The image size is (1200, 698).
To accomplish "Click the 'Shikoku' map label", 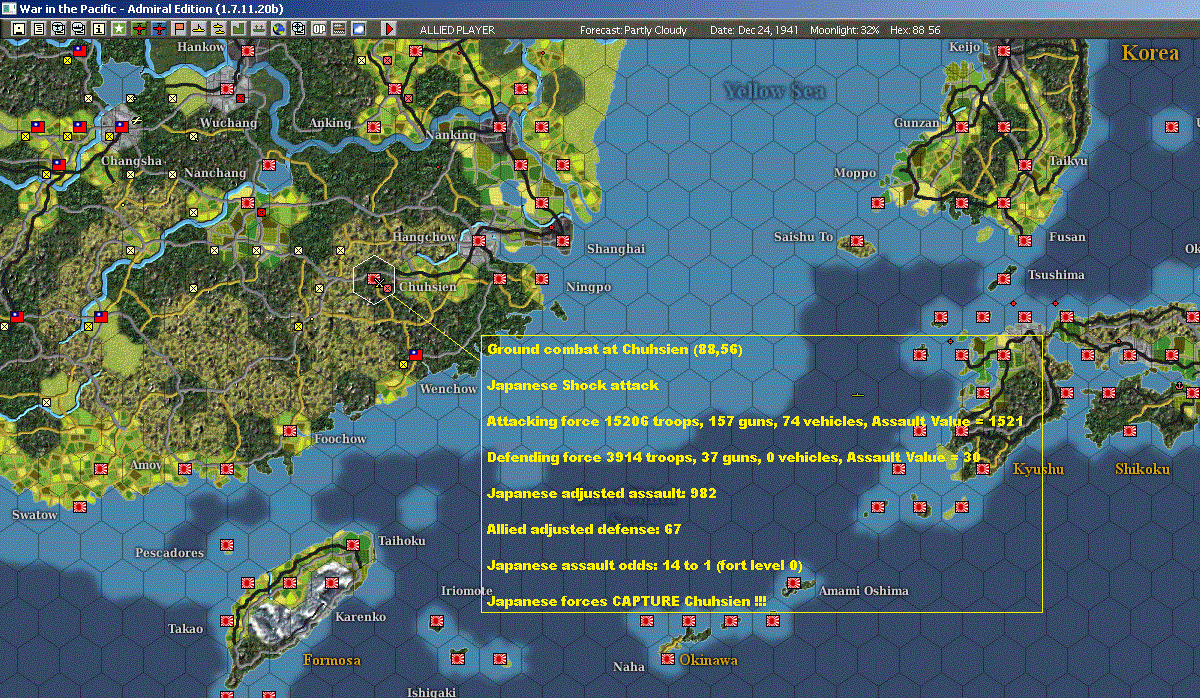I will tap(1142, 468).
